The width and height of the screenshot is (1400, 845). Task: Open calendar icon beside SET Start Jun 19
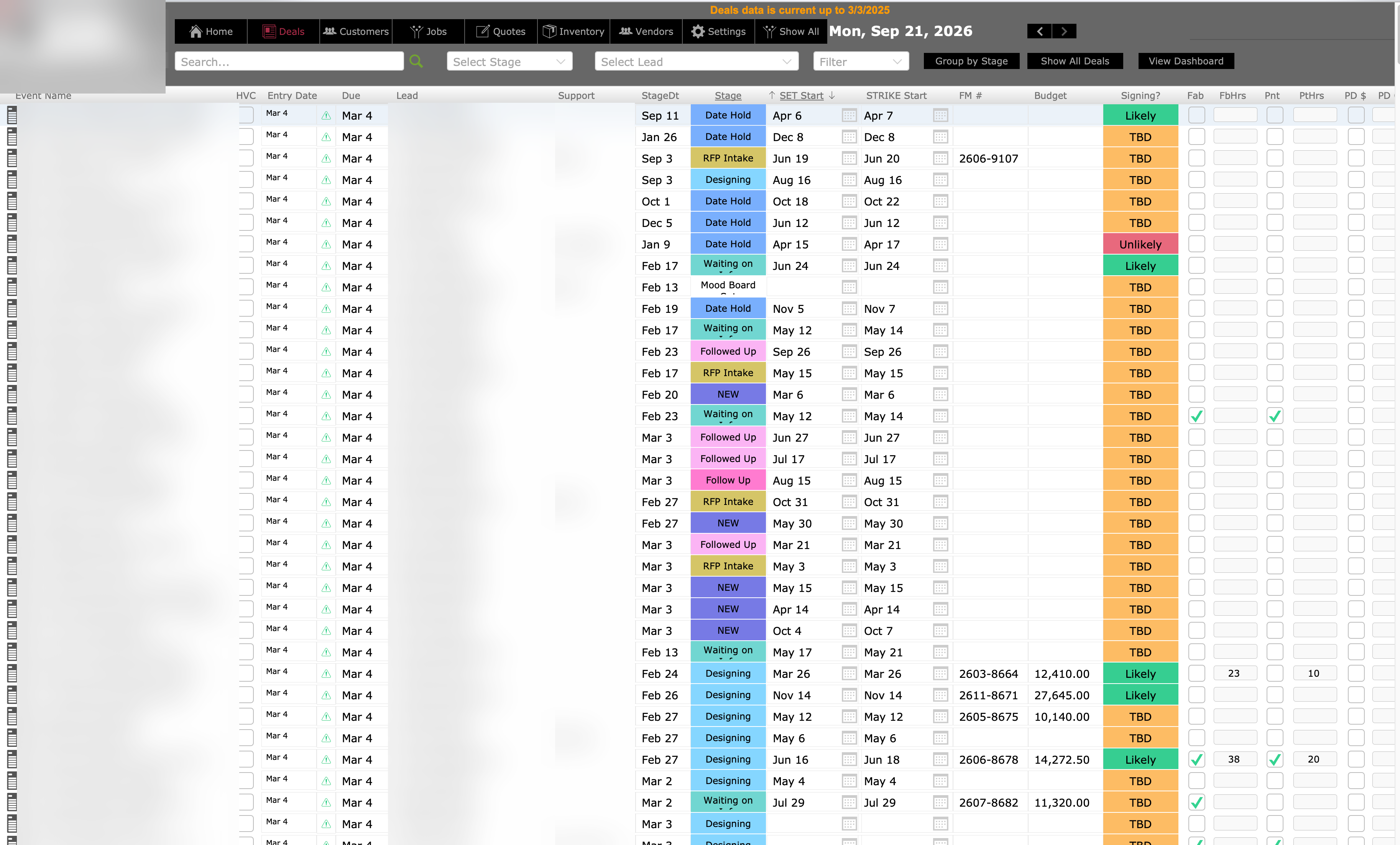(849, 159)
